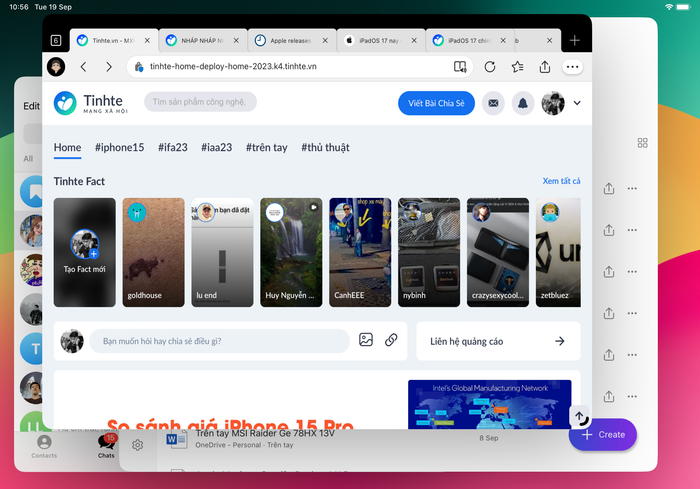
Task: Tap the browser share icon in toolbar
Action: point(545,67)
